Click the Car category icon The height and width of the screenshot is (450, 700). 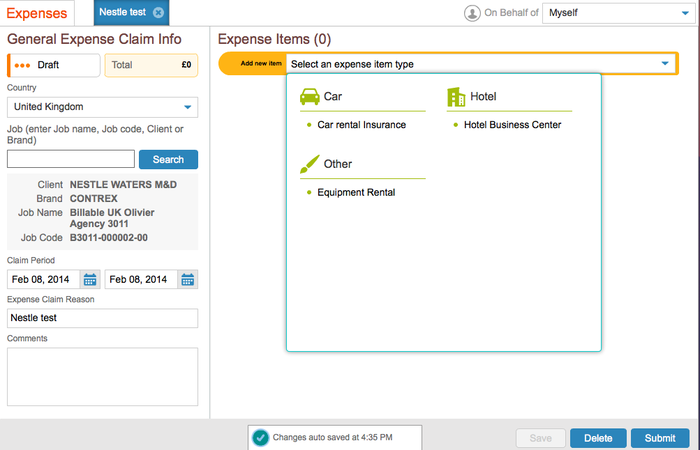coord(310,96)
